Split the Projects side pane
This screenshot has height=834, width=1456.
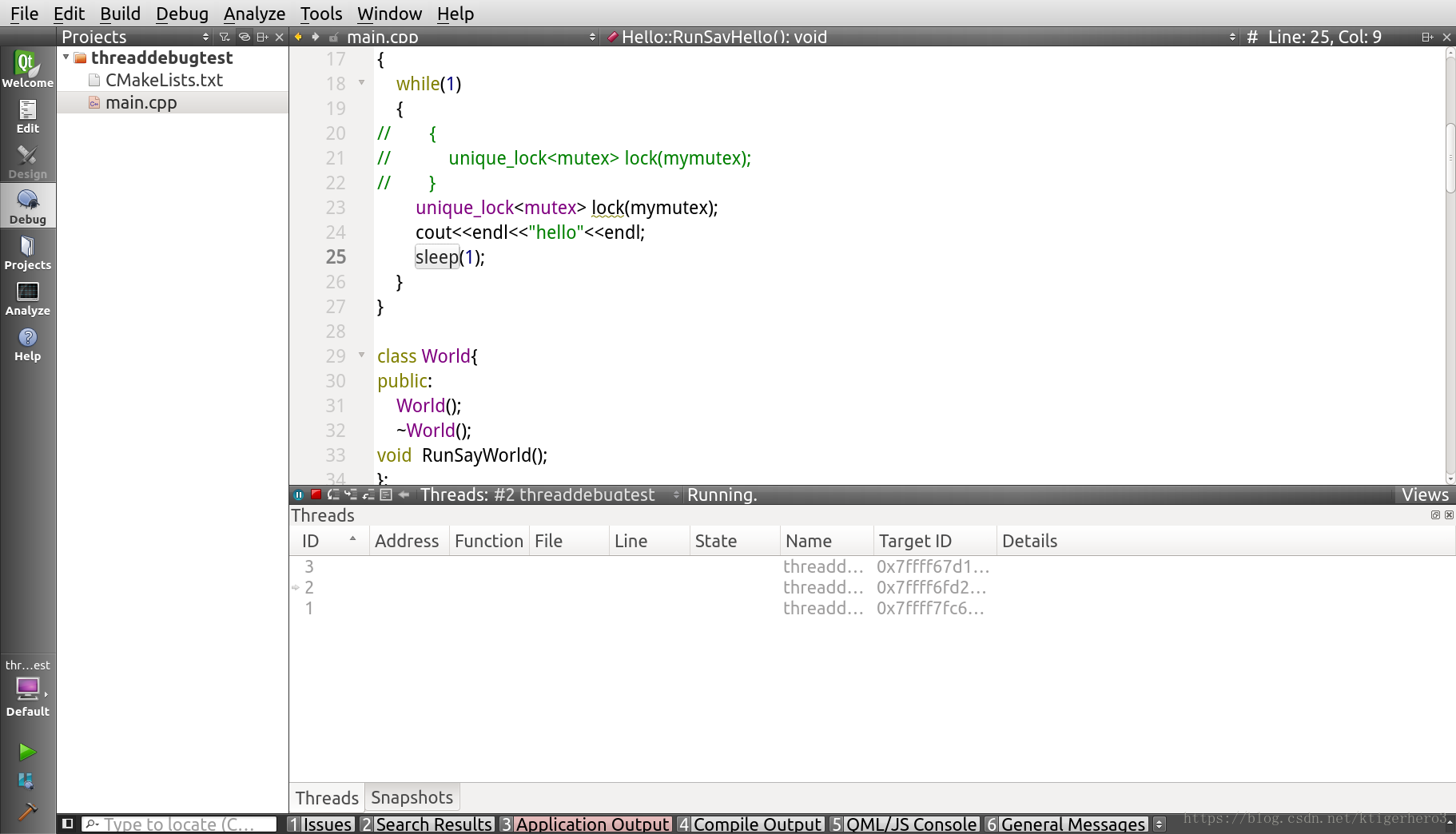point(262,37)
